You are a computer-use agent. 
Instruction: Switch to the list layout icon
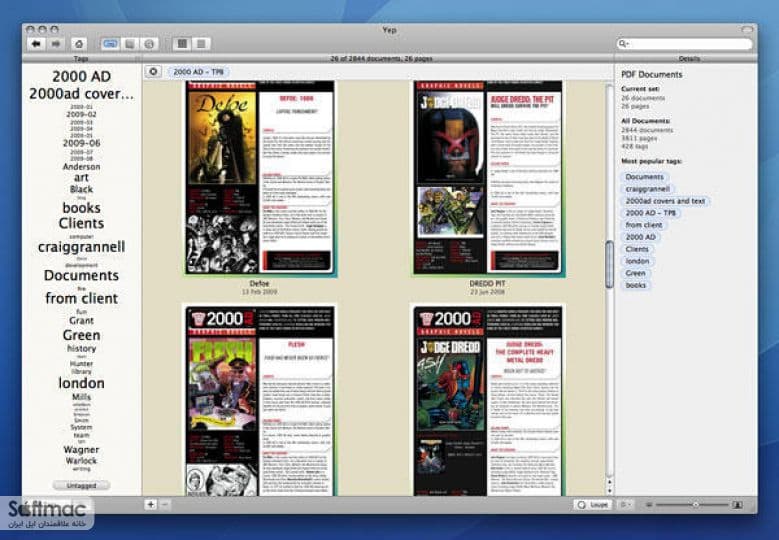201,44
